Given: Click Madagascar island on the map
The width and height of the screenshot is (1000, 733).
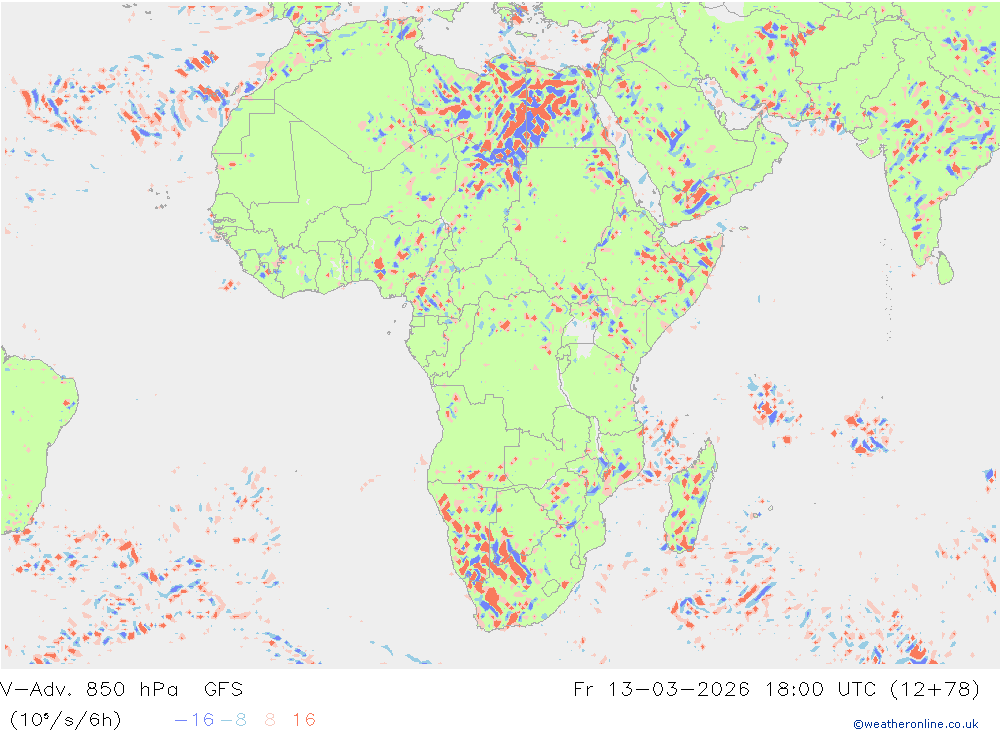Looking at the screenshot, I should click(690, 496).
